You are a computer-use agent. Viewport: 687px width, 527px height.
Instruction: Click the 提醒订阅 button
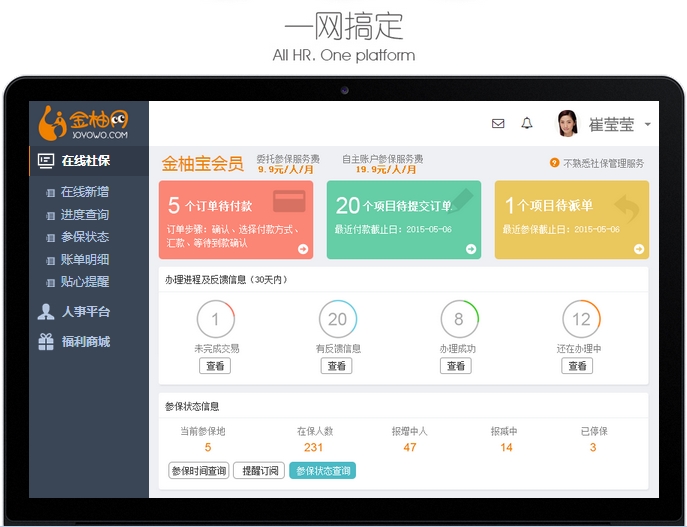click(x=260, y=470)
